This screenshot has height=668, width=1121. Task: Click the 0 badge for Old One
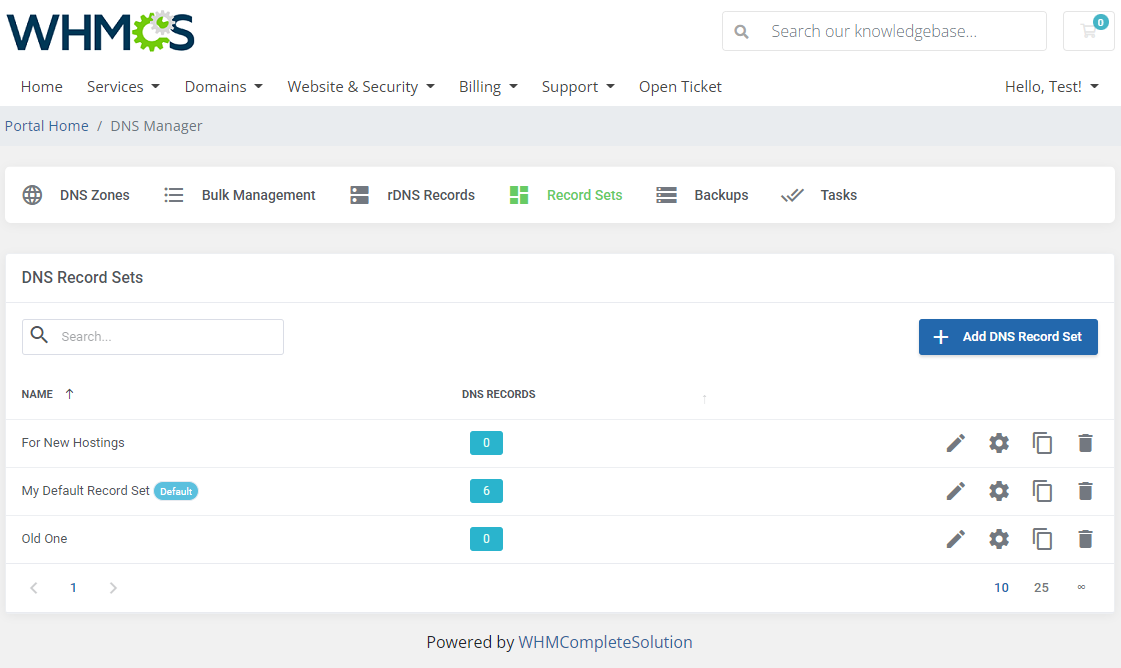click(486, 539)
